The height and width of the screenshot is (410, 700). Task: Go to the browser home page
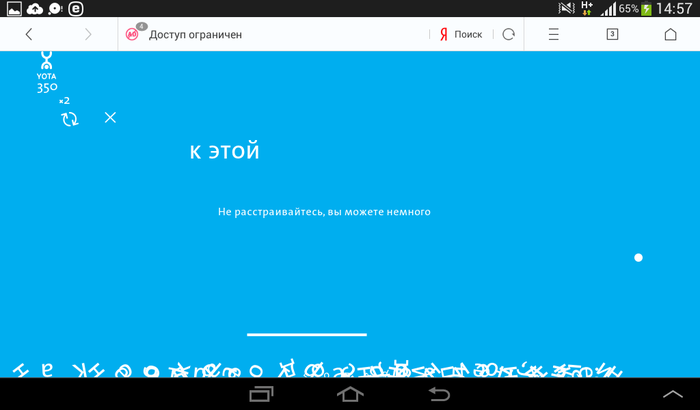click(670, 34)
